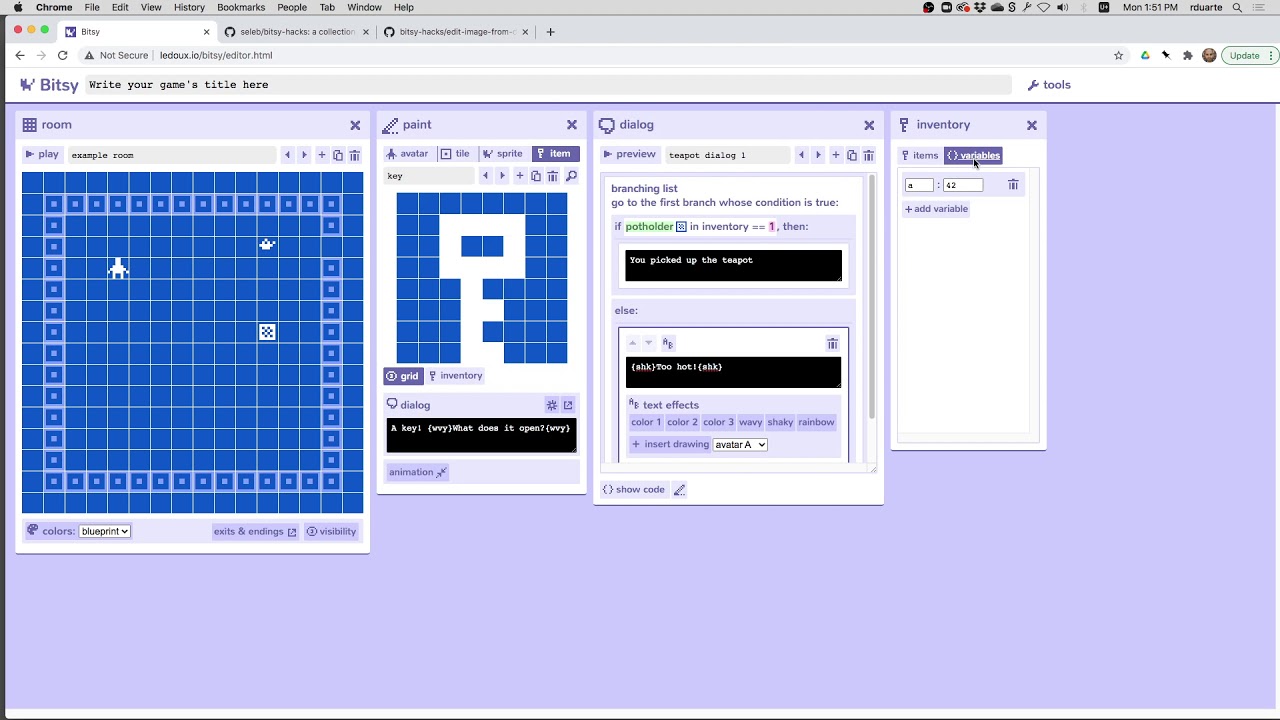Bookmark page with star icon
The width and height of the screenshot is (1280, 720).
1118,55
